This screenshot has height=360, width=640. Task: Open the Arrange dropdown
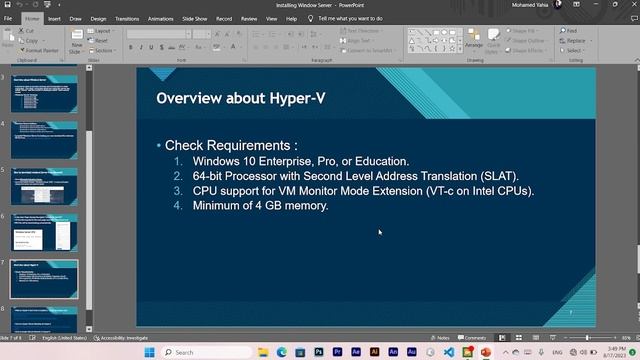pyautogui.click(x=473, y=39)
